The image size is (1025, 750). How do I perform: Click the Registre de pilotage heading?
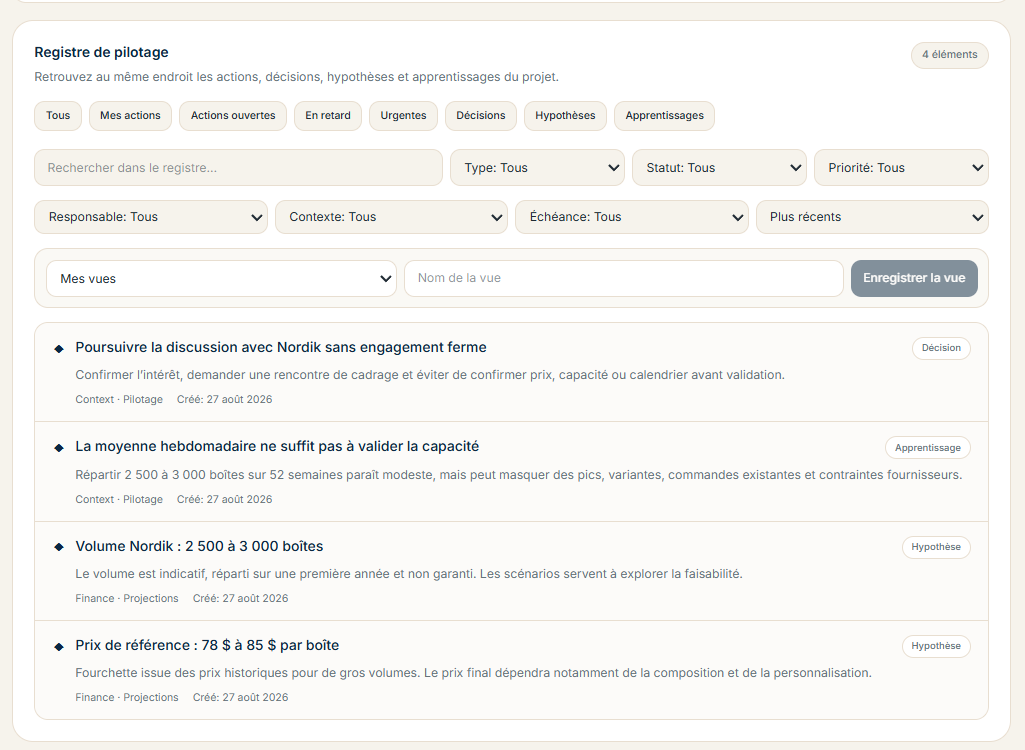click(x=101, y=52)
